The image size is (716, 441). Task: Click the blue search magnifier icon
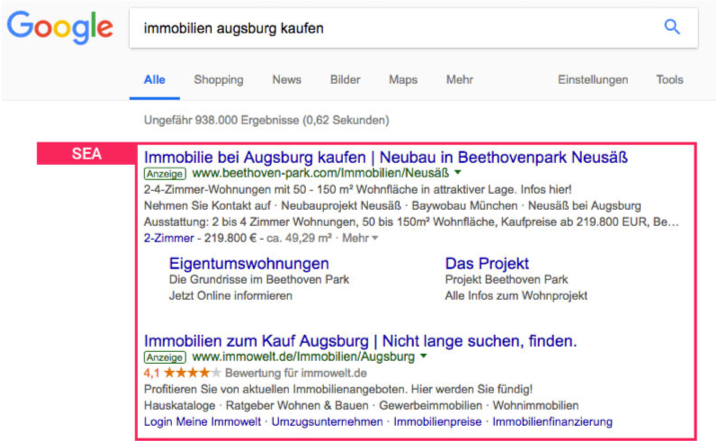pos(672,27)
